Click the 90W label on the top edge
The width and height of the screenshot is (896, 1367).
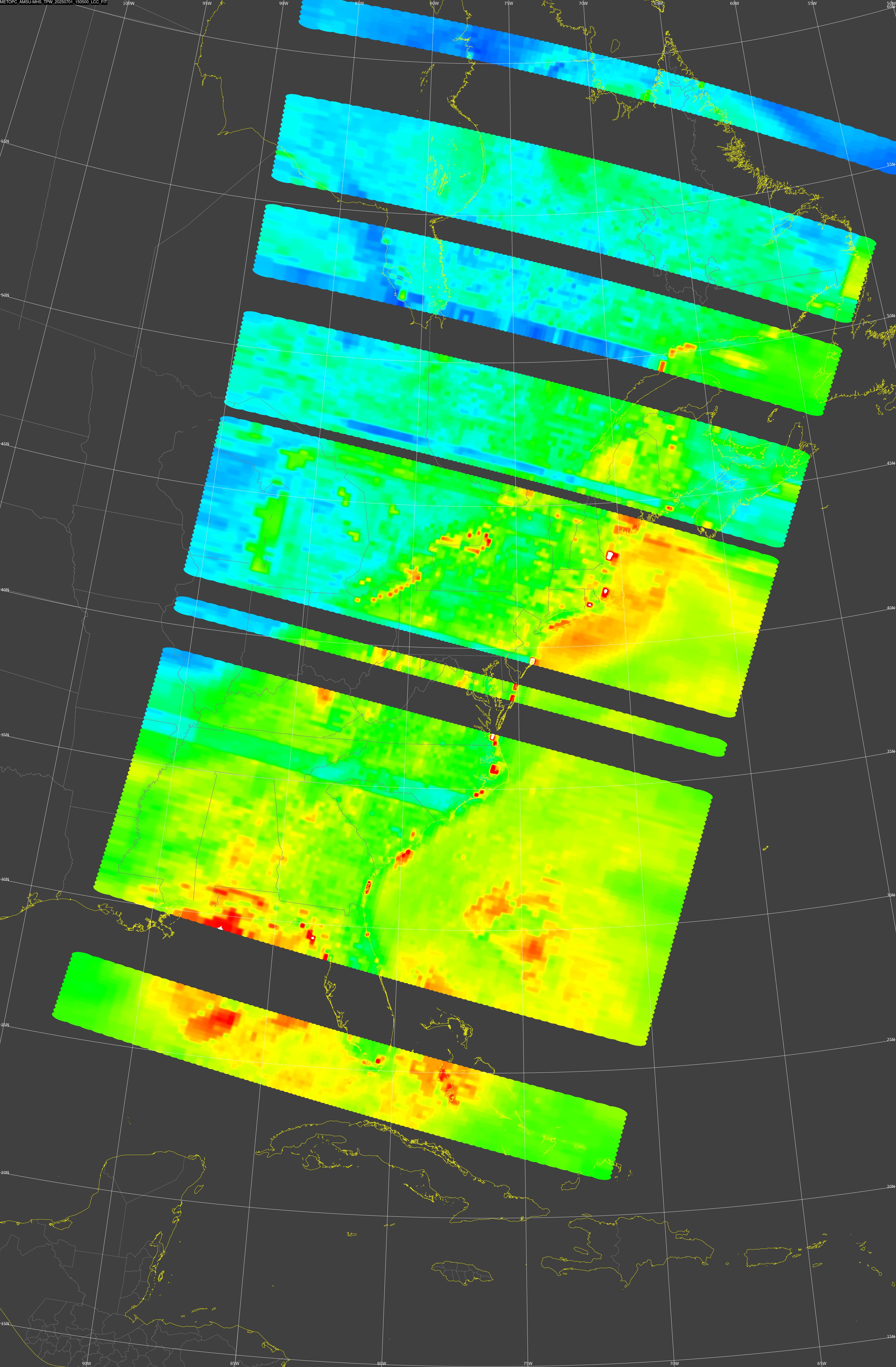point(283,4)
